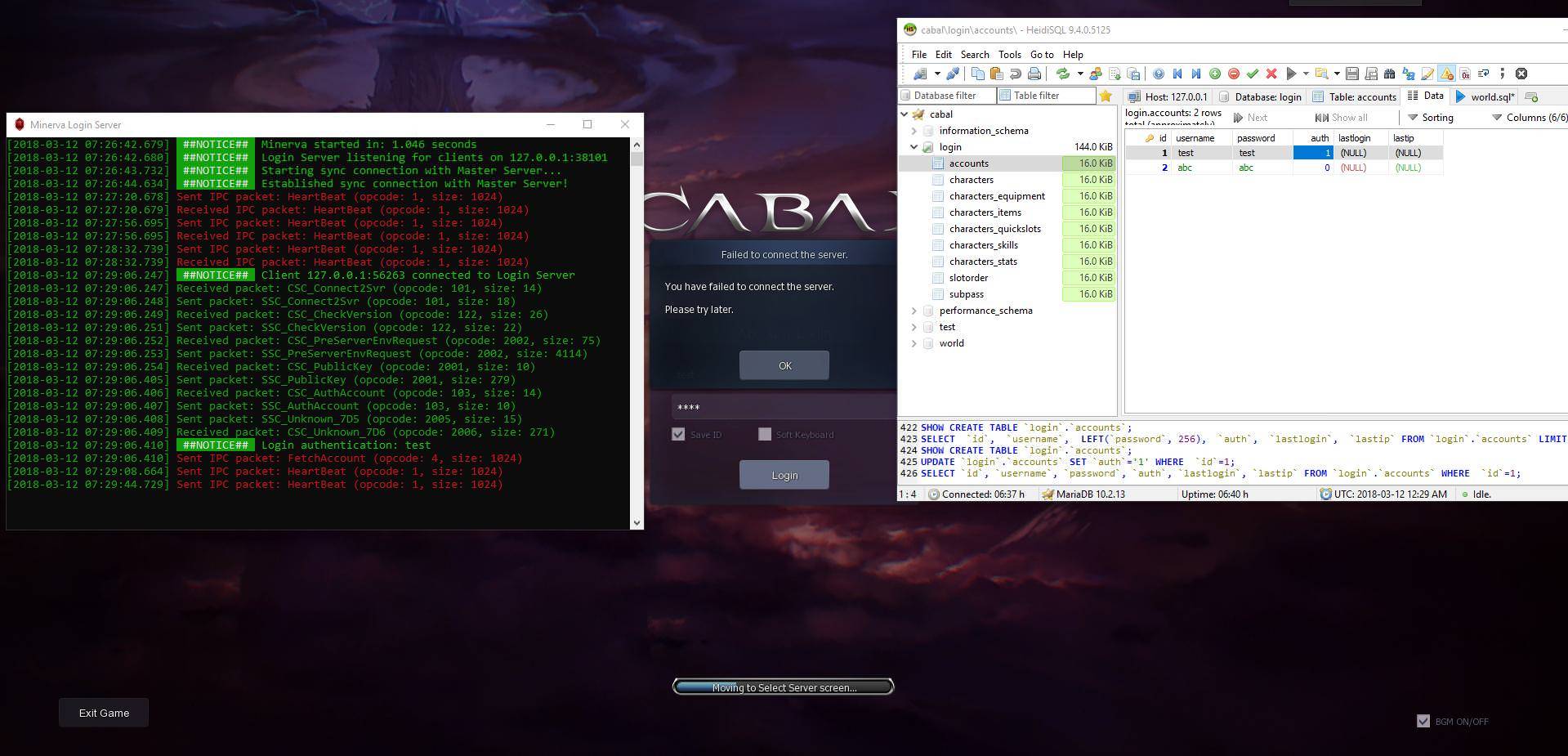Image resolution: width=1568 pixels, height=756 pixels.
Task: Click the Copy icon in HeidiSQL toolbar
Action: pos(977,74)
